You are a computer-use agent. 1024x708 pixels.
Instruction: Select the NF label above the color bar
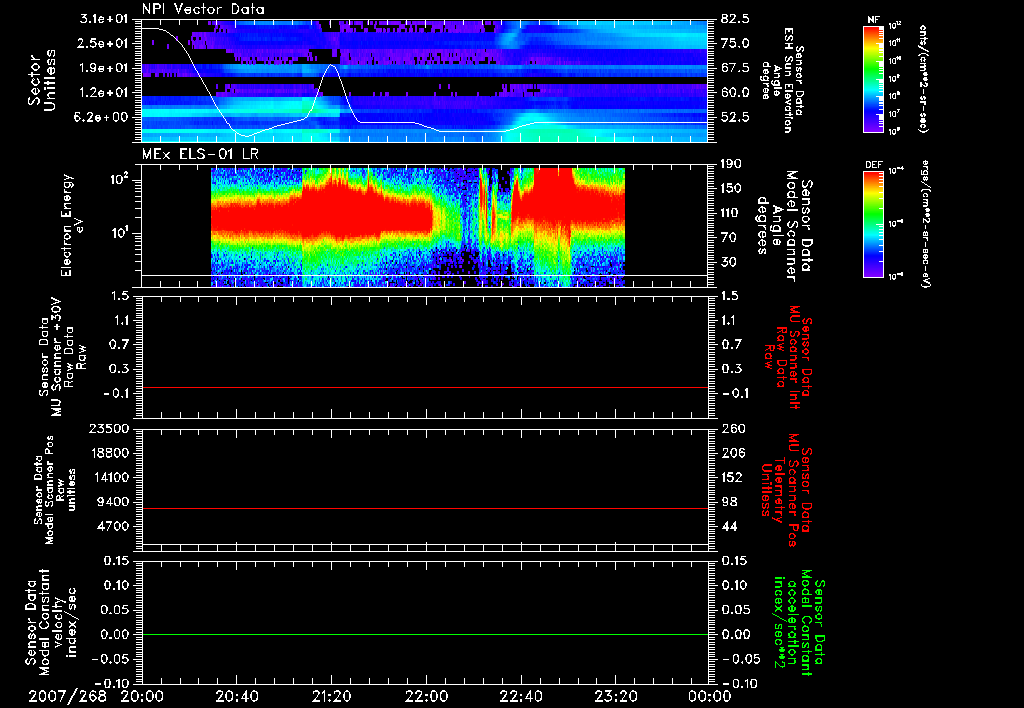(873, 20)
